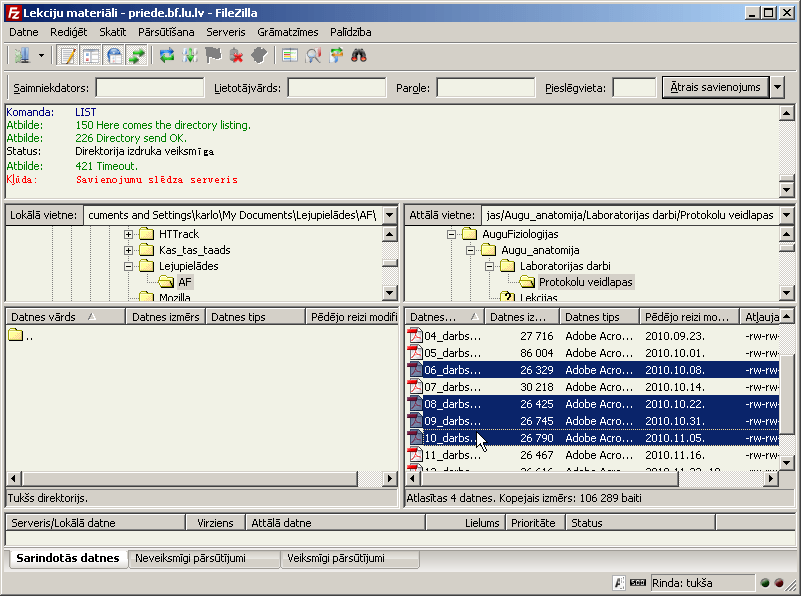Screen dimensions: 801x596
Task: Click the Saimniekdators input field
Action: coord(150,88)
